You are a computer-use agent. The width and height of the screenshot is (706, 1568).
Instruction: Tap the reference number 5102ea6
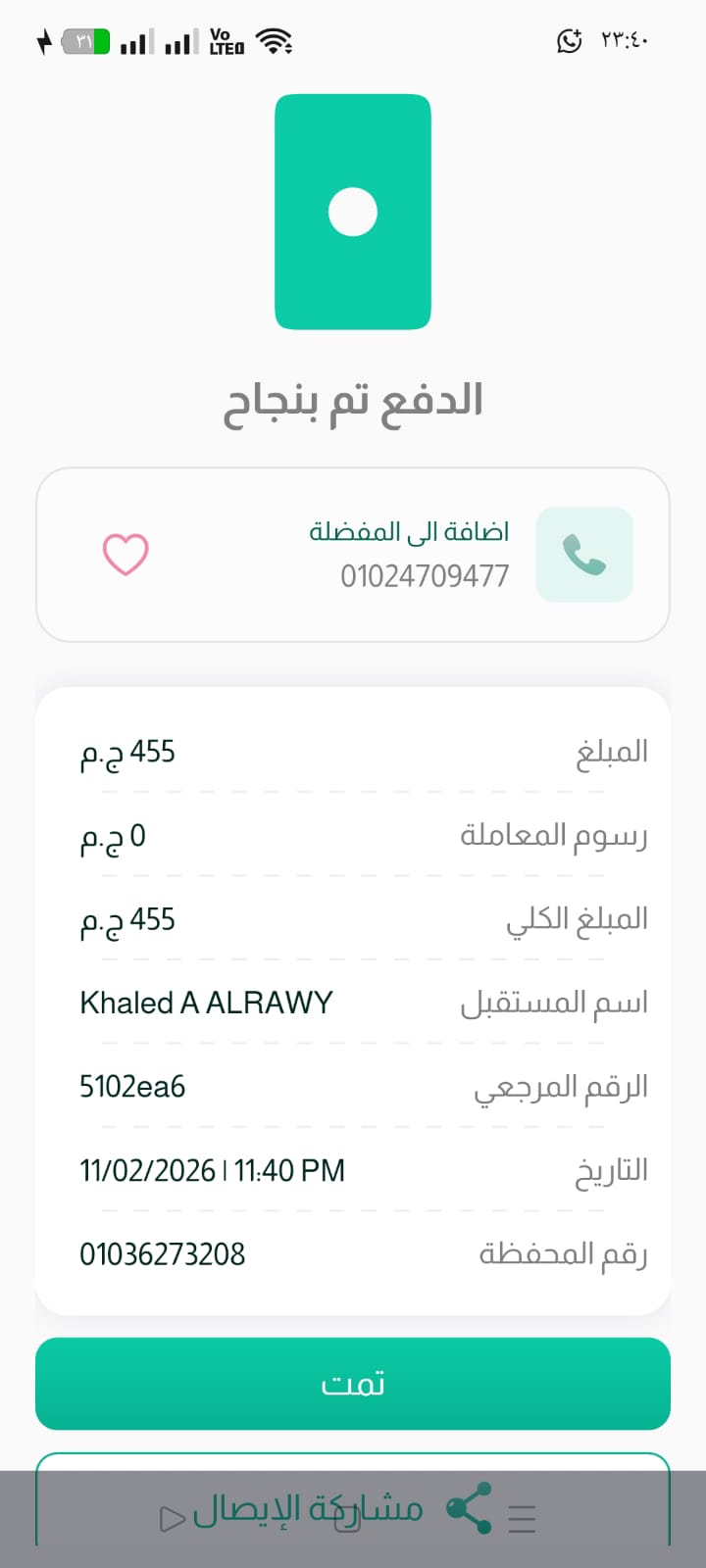(132, 1087)
